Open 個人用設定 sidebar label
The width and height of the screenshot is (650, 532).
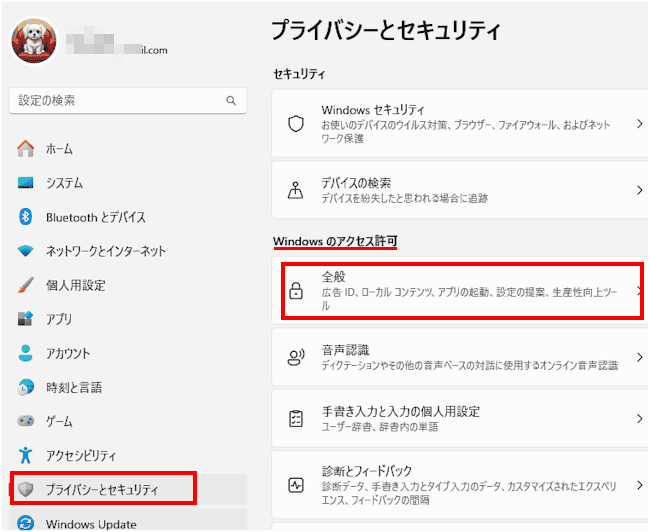(x=75, y=285)
